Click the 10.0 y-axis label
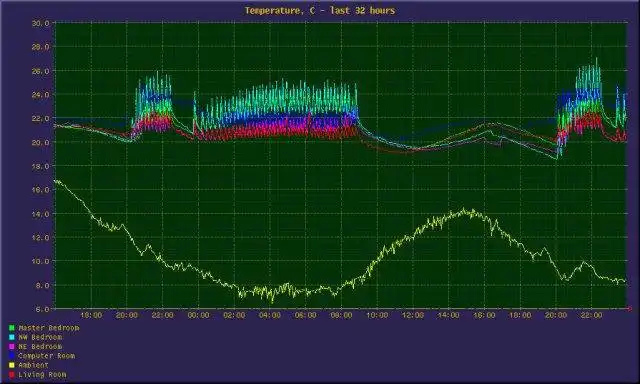This screenshot has height=384, width=640. point(41,261)
